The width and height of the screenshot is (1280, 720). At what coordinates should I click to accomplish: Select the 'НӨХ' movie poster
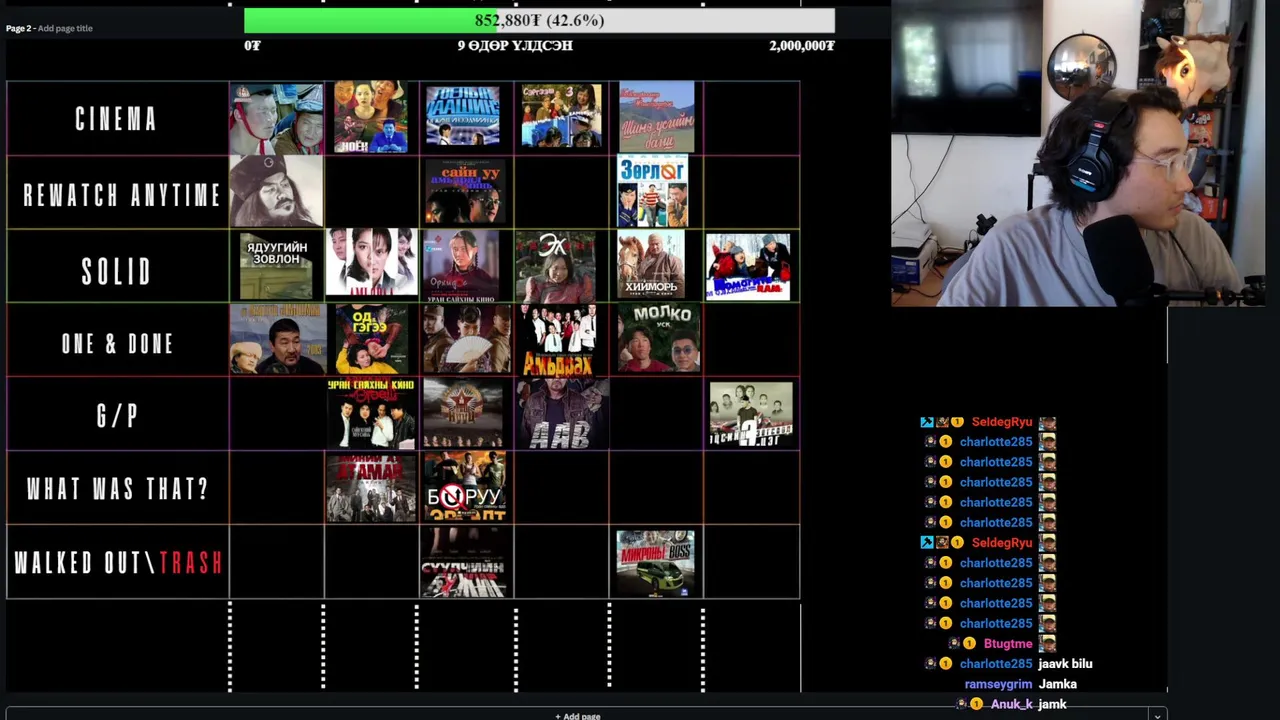tap(371, 117)
